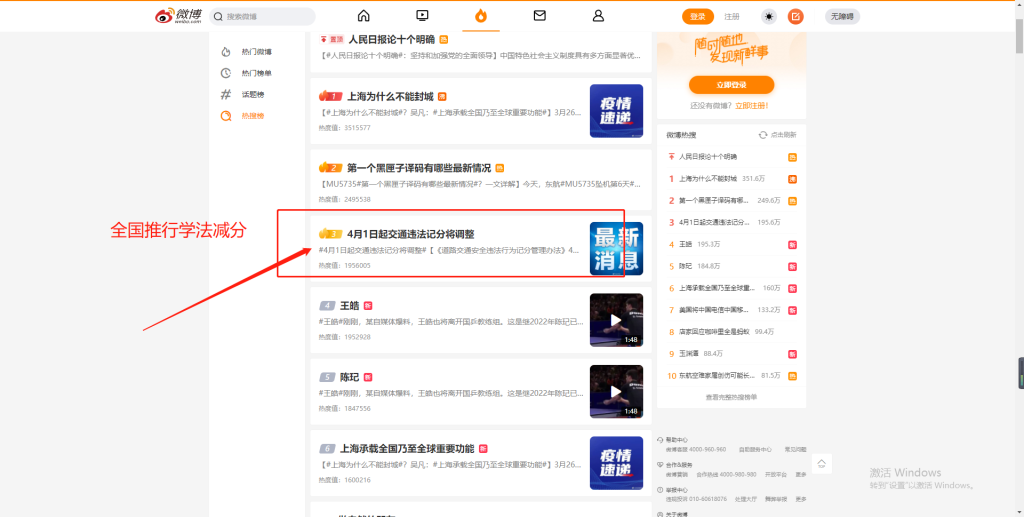This screenshot has height=517, width=1024.
Task: Open feed topic 第一个黑匣子译码有哪些最新情况
Action: (419, 168)
